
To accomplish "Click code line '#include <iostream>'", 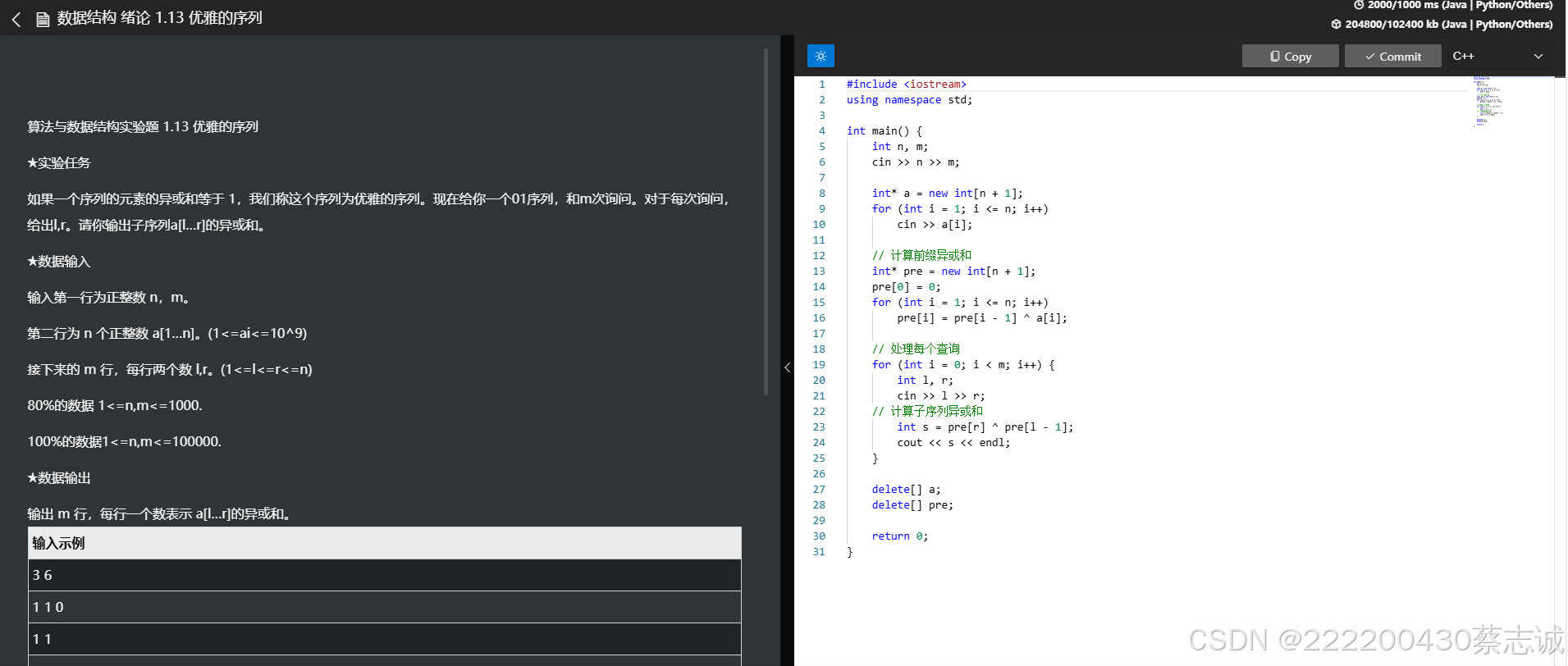I will pos(907,84).
